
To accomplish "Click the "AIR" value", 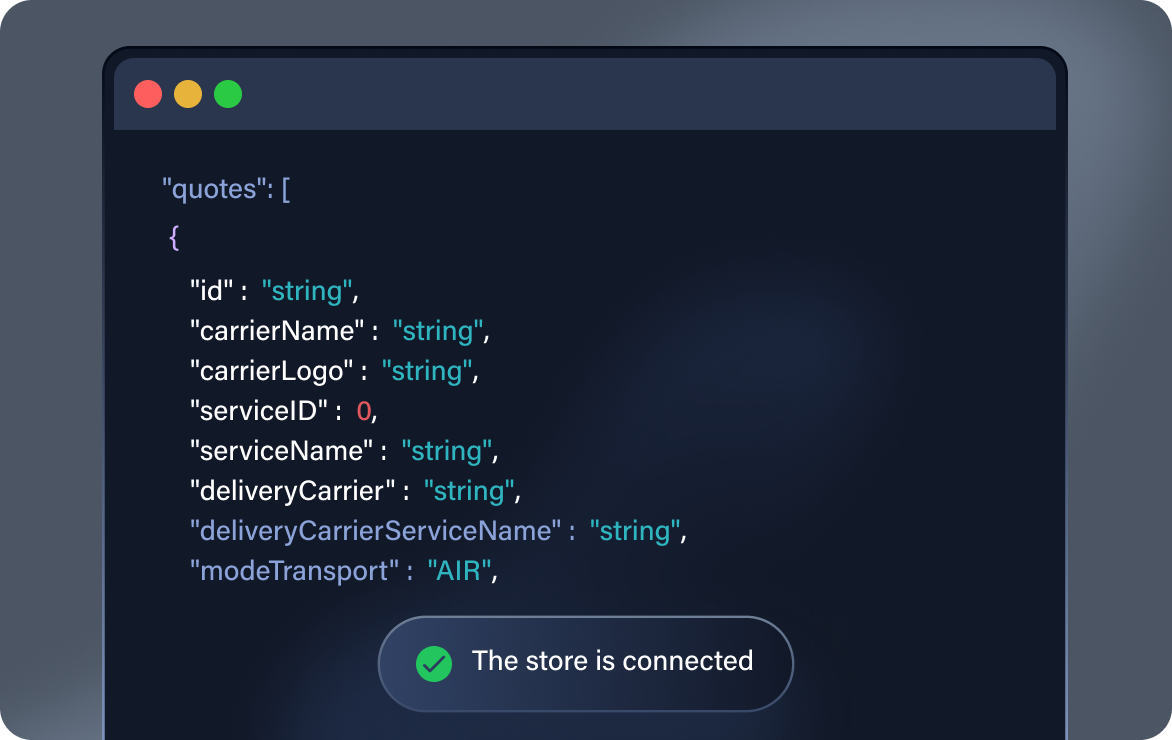I will [x=459, y=571].
